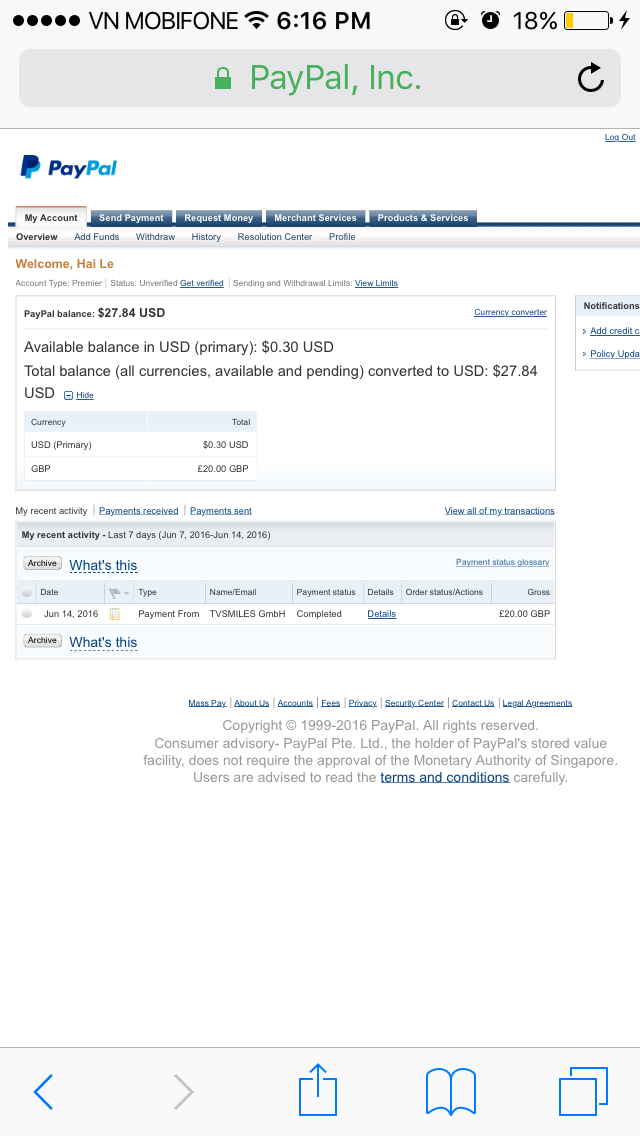640x1136 pixels.
Task: Open Details link for TVSMILES payment
Action: [x=381, y=614]
